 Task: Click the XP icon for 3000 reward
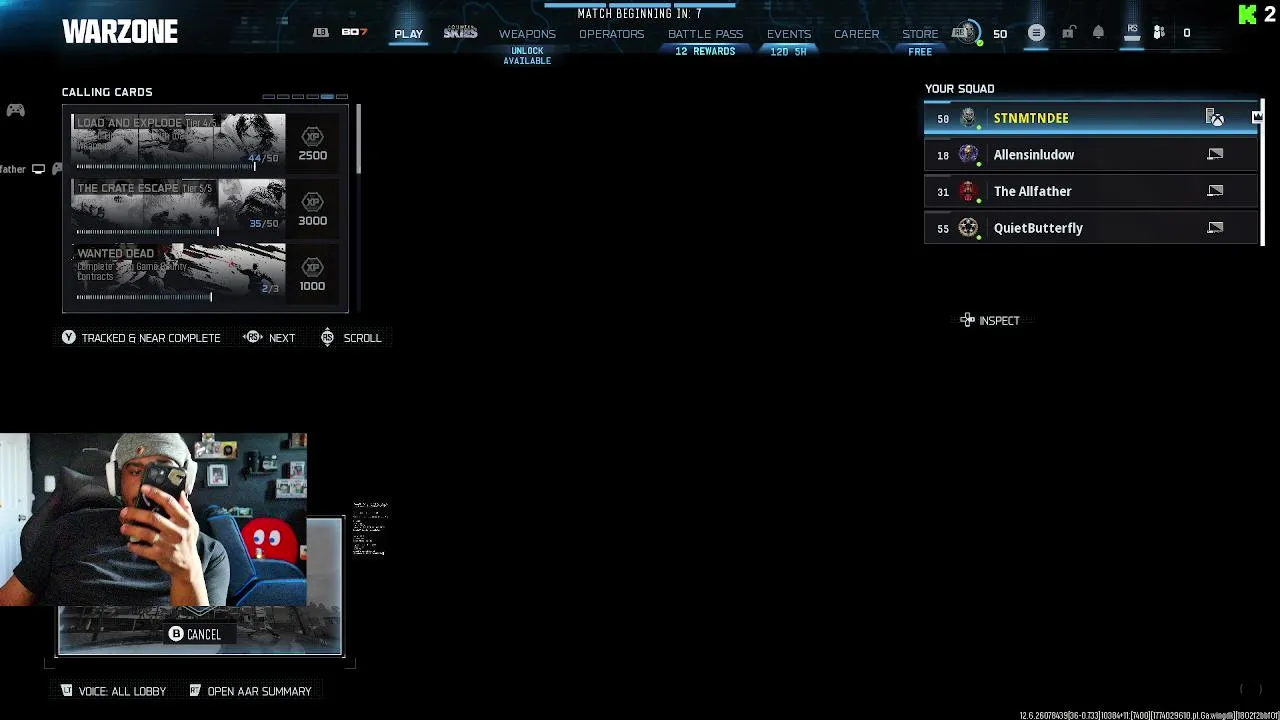tap(312, 201)
